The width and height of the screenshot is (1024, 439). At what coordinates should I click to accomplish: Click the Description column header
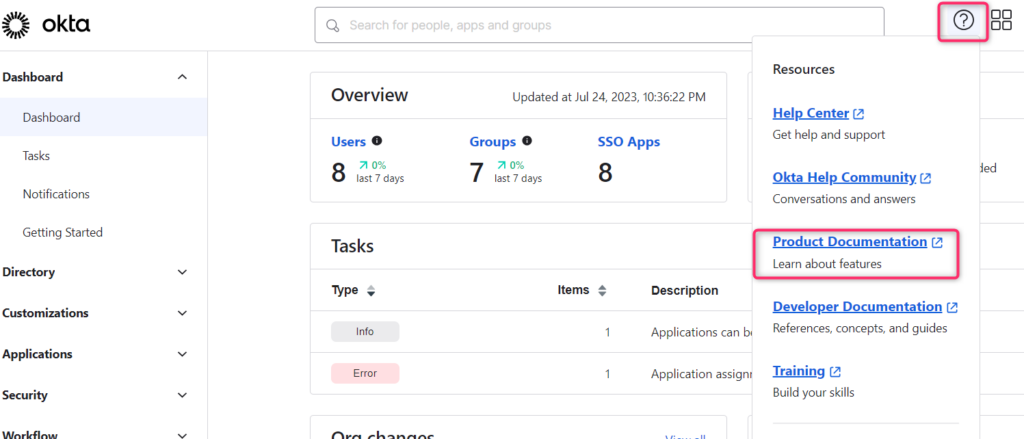point(684,290)
